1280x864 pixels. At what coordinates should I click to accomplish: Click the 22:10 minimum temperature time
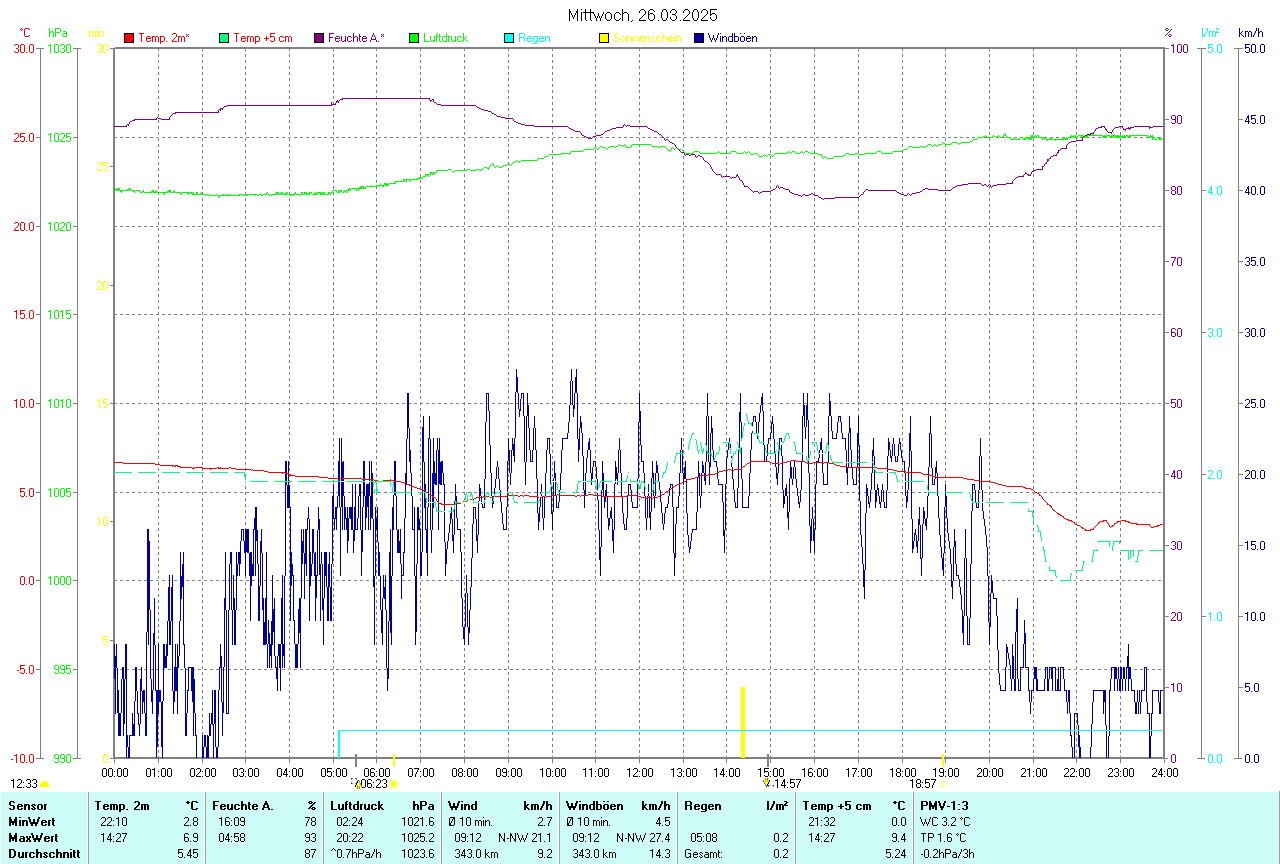[114, 822]
